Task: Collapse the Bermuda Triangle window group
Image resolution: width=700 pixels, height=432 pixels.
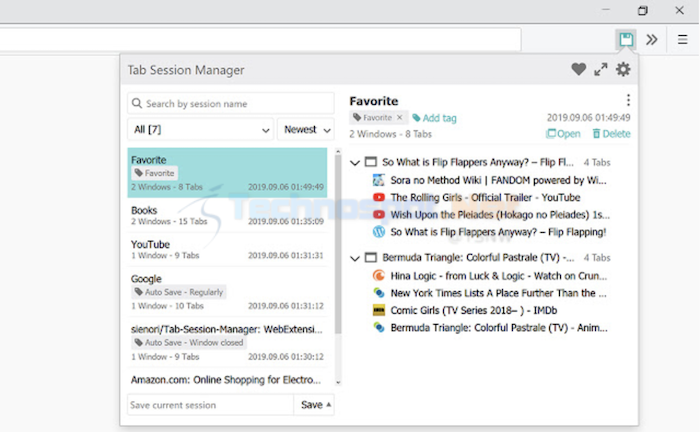Action: click(x=355, y=258)
